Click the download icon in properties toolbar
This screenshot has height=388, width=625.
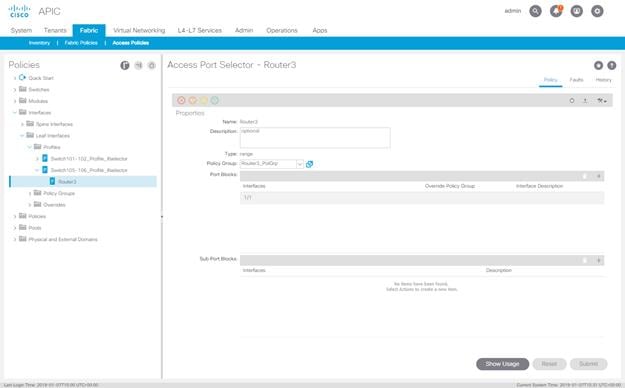[x=585, y=100]
